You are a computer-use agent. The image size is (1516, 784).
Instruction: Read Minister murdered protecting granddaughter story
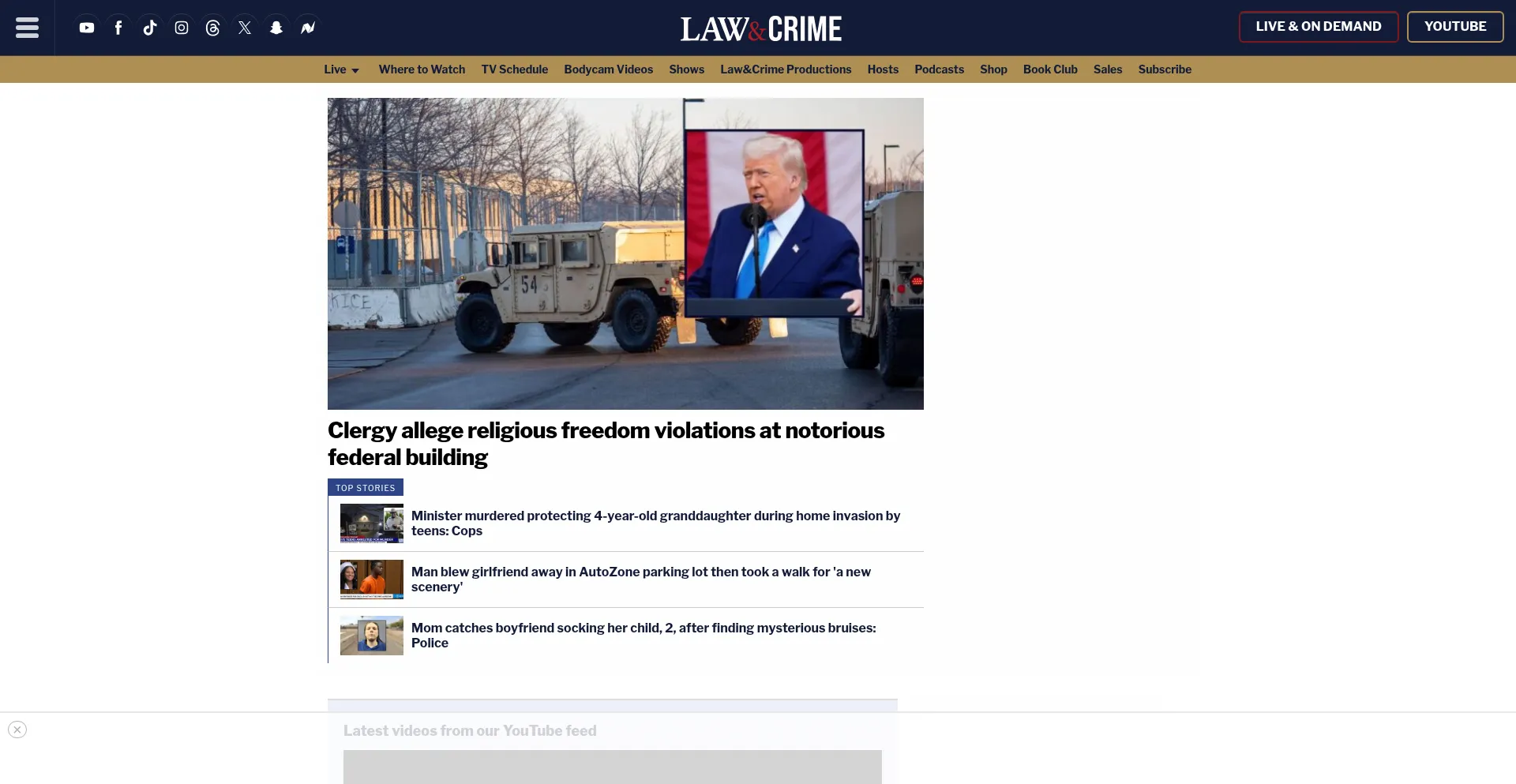(x=655, y=523)
